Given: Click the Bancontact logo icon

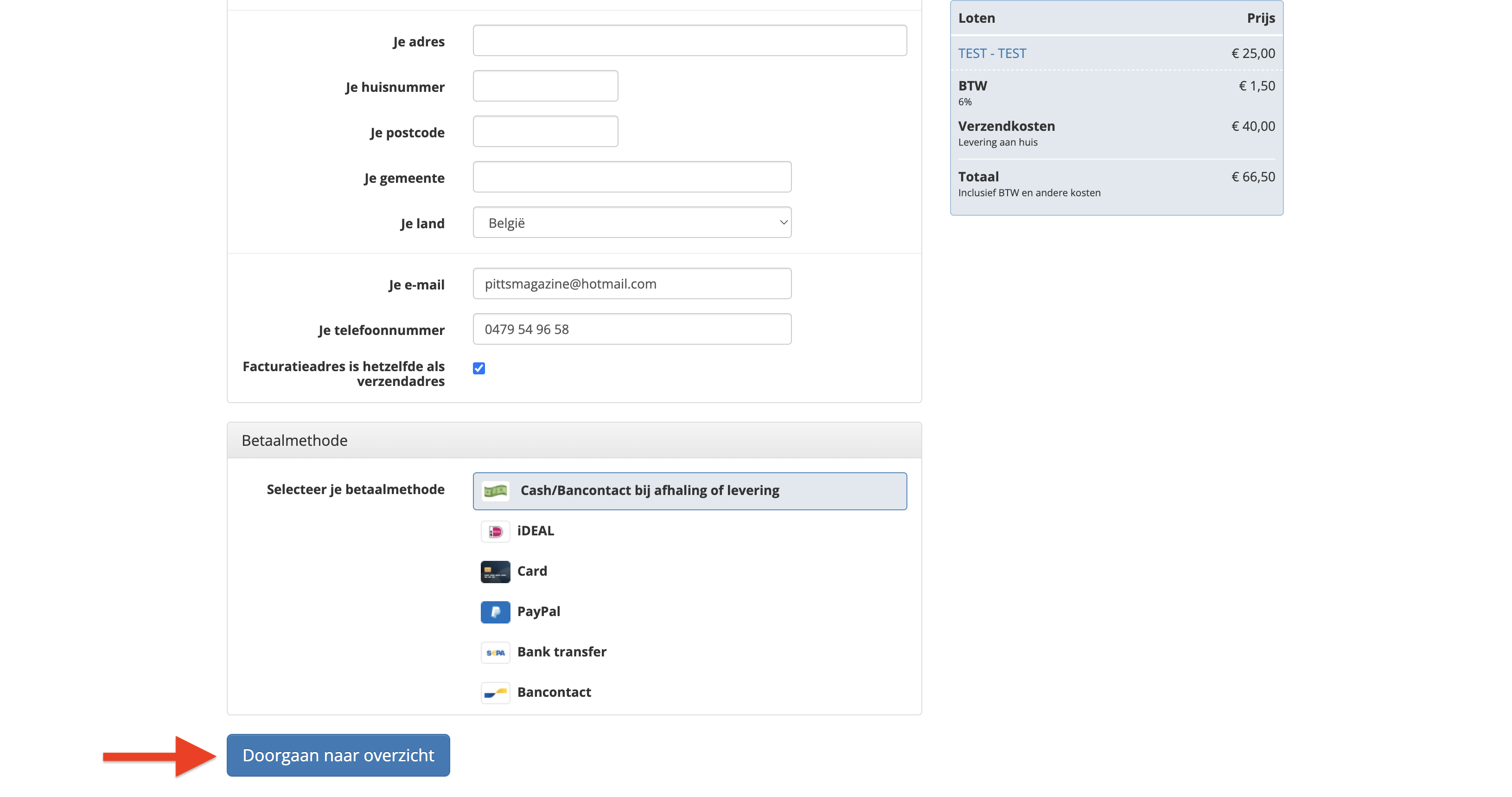Looking at the screenshot, I should (495, 693).
